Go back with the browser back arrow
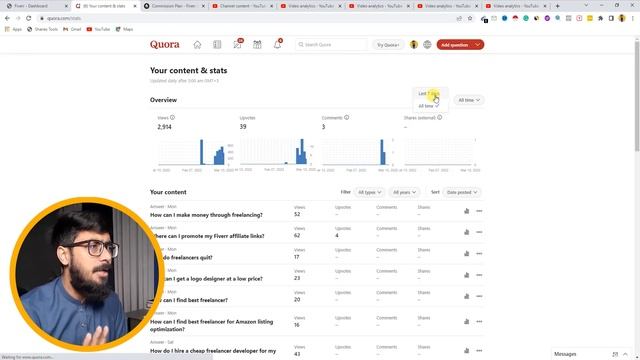 click(x=7, y=18)
